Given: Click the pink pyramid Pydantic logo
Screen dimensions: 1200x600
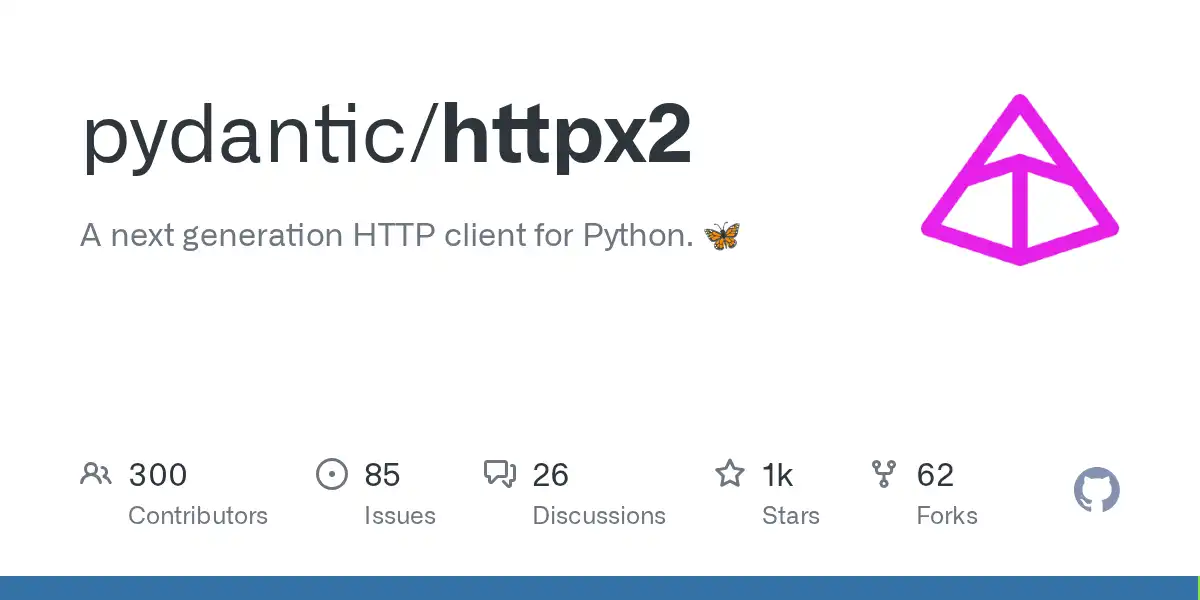Looking at the screenshot, I should [x=1020, y=180].
